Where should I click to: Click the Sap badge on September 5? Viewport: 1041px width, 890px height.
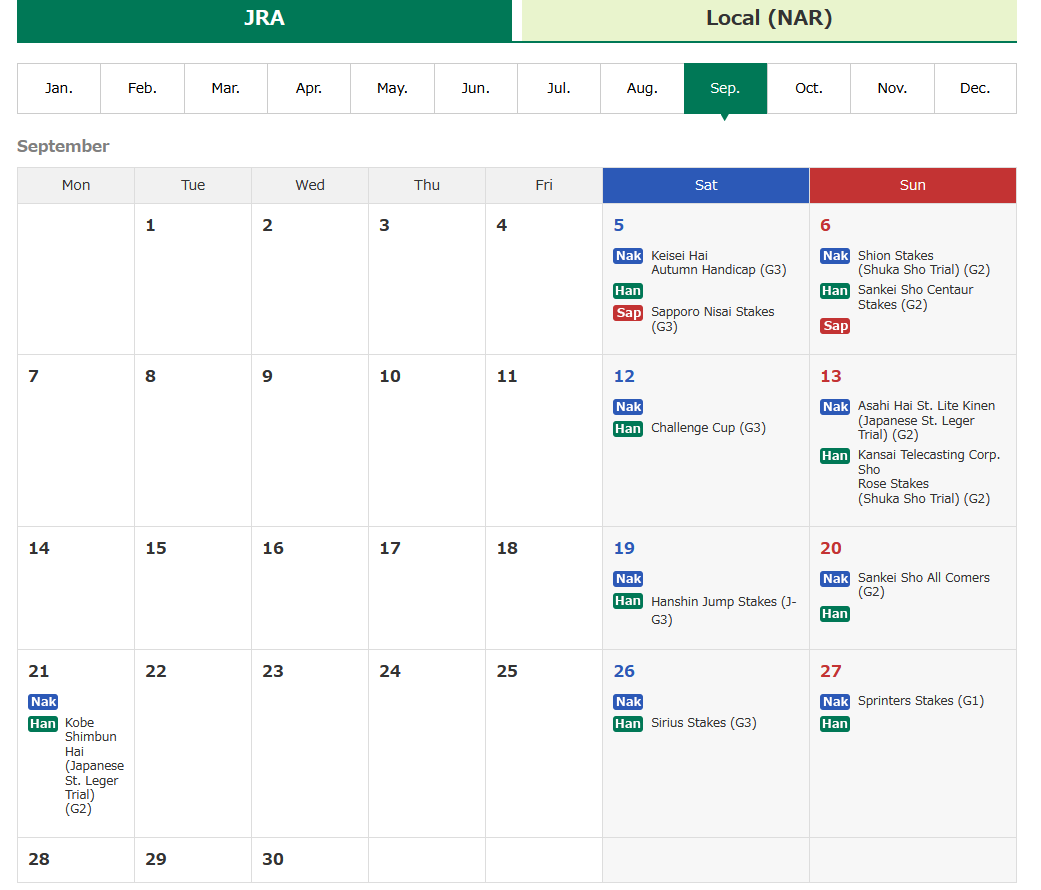[x=628, y=313]
